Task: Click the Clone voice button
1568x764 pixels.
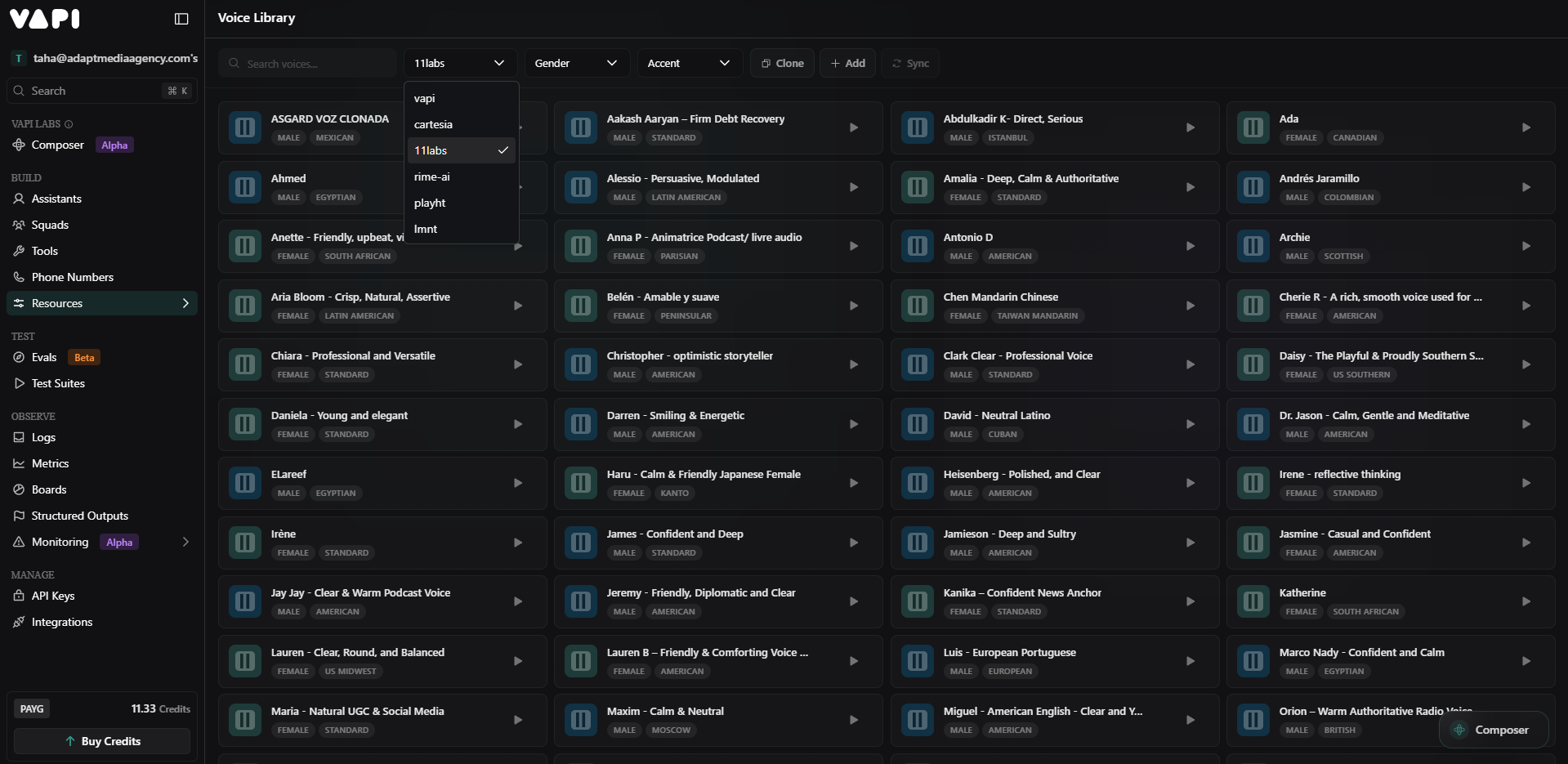Action: point(782,63)
